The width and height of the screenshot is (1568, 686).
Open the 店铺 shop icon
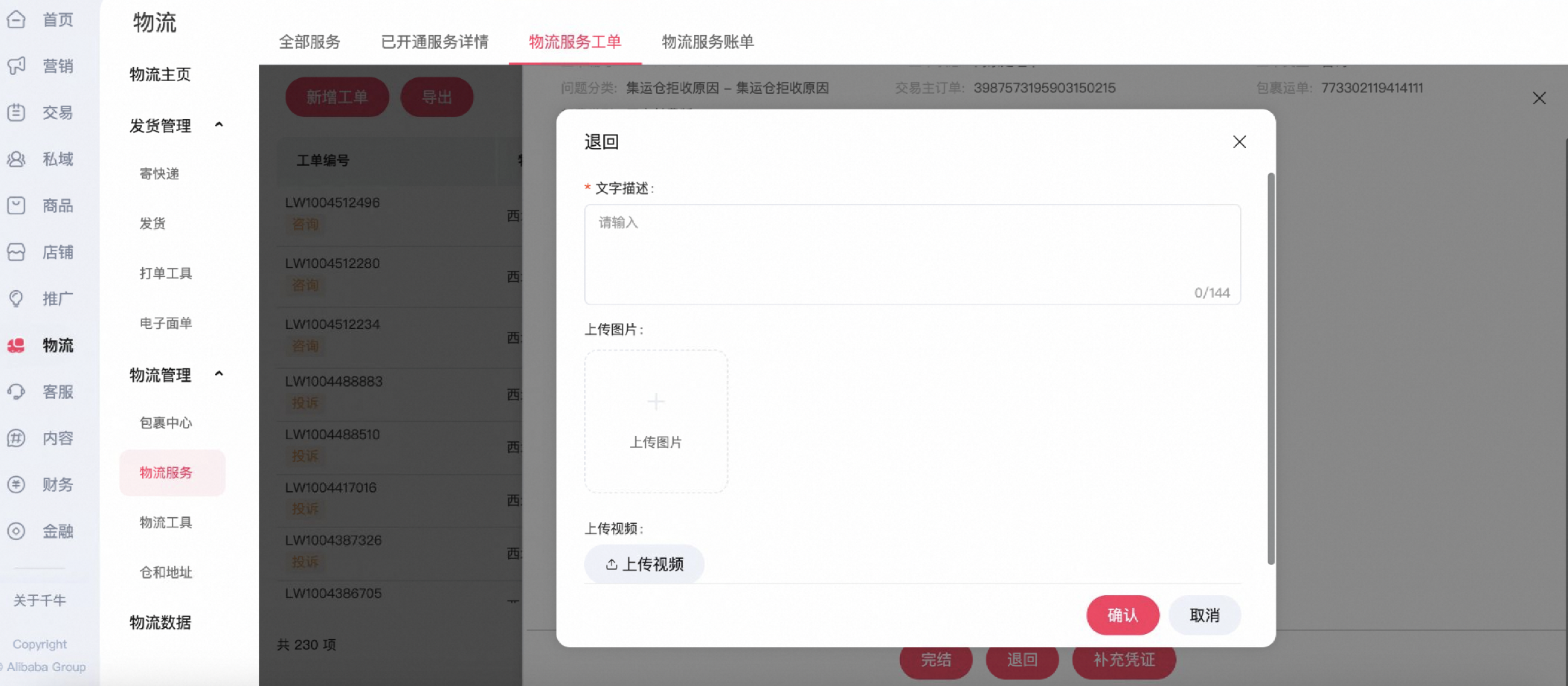click(16, 252)
